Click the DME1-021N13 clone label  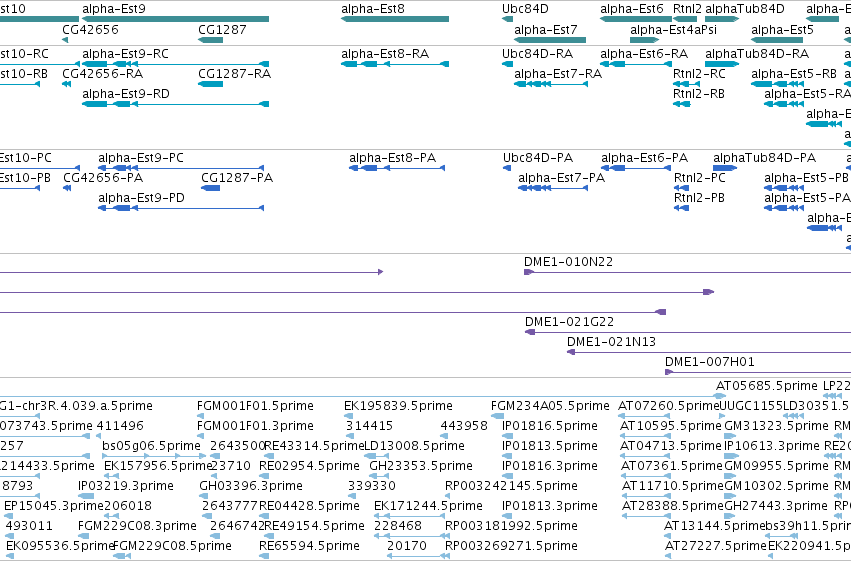click(611, 342)
